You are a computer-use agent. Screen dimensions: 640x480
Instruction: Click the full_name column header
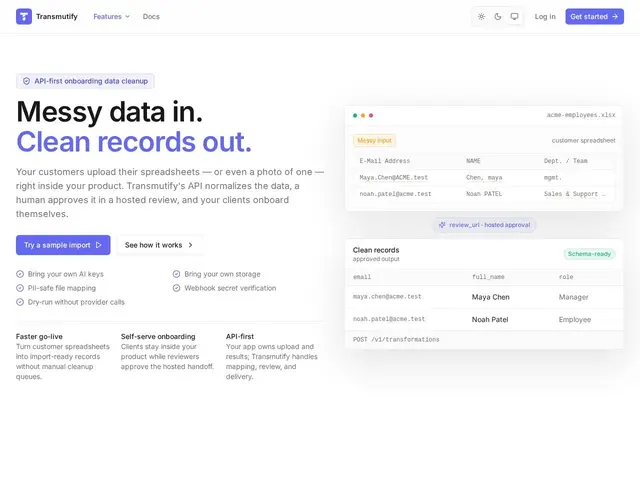tap(488, 277)
